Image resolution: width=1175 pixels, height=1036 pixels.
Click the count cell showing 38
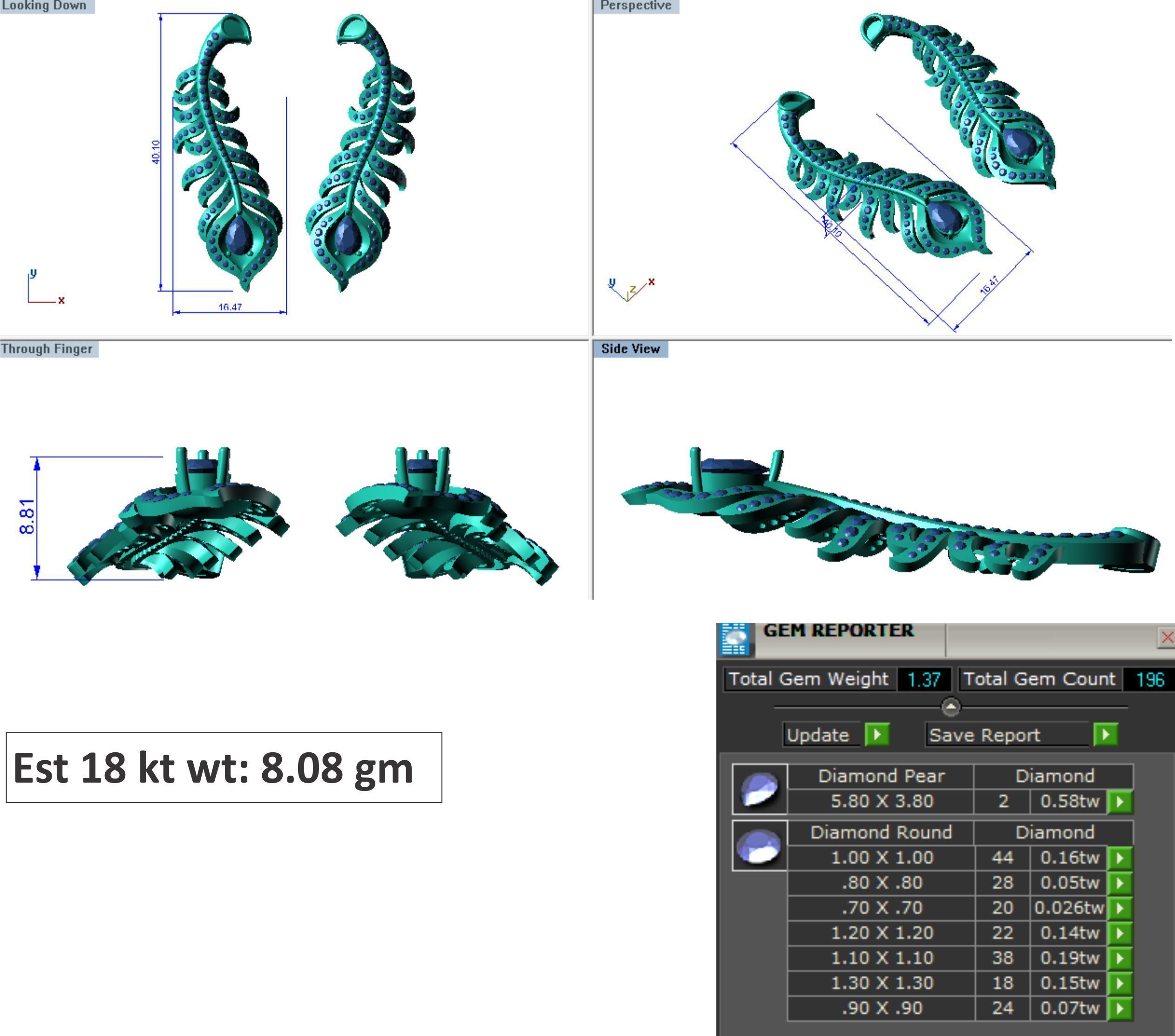pyautogui.click(x=1003, y=958)
